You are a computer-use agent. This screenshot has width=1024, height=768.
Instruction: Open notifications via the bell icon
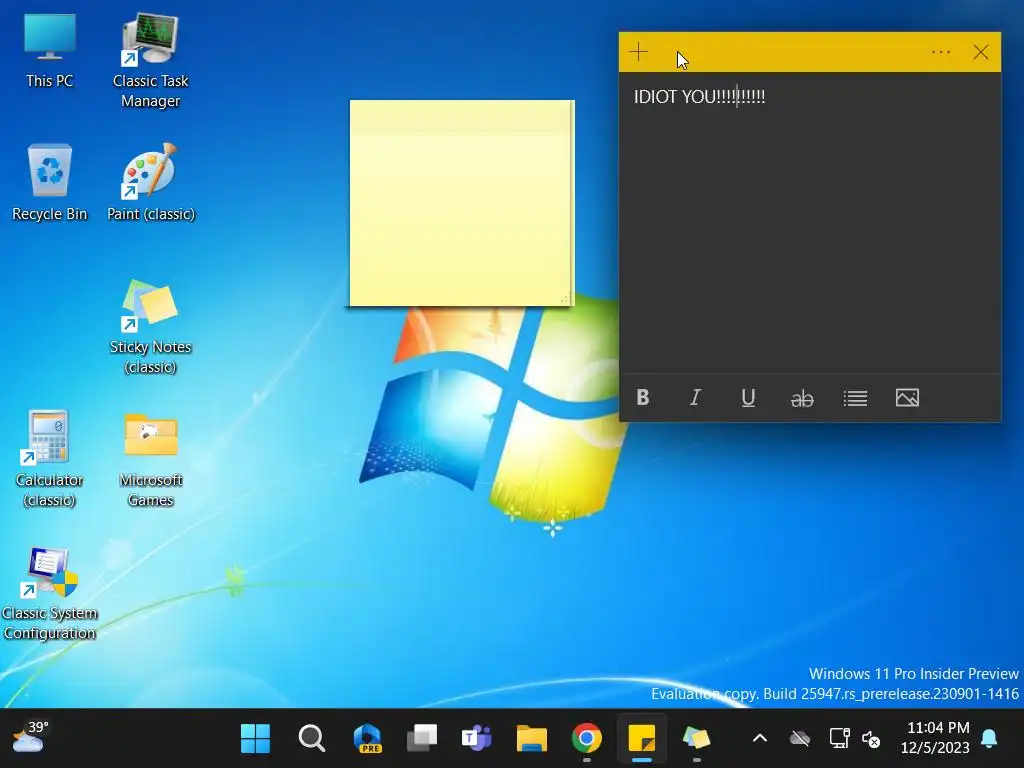pos(989,738)
